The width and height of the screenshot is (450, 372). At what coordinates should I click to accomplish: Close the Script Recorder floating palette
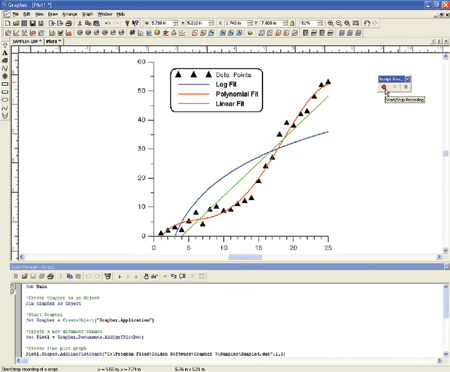[x=408, y=79]
